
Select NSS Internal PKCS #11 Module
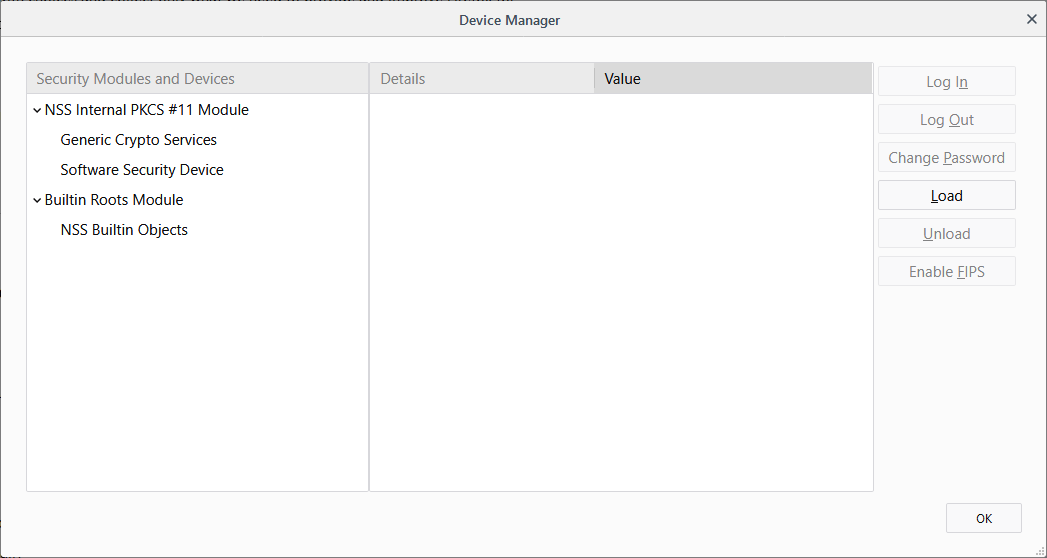pos(146,110)
